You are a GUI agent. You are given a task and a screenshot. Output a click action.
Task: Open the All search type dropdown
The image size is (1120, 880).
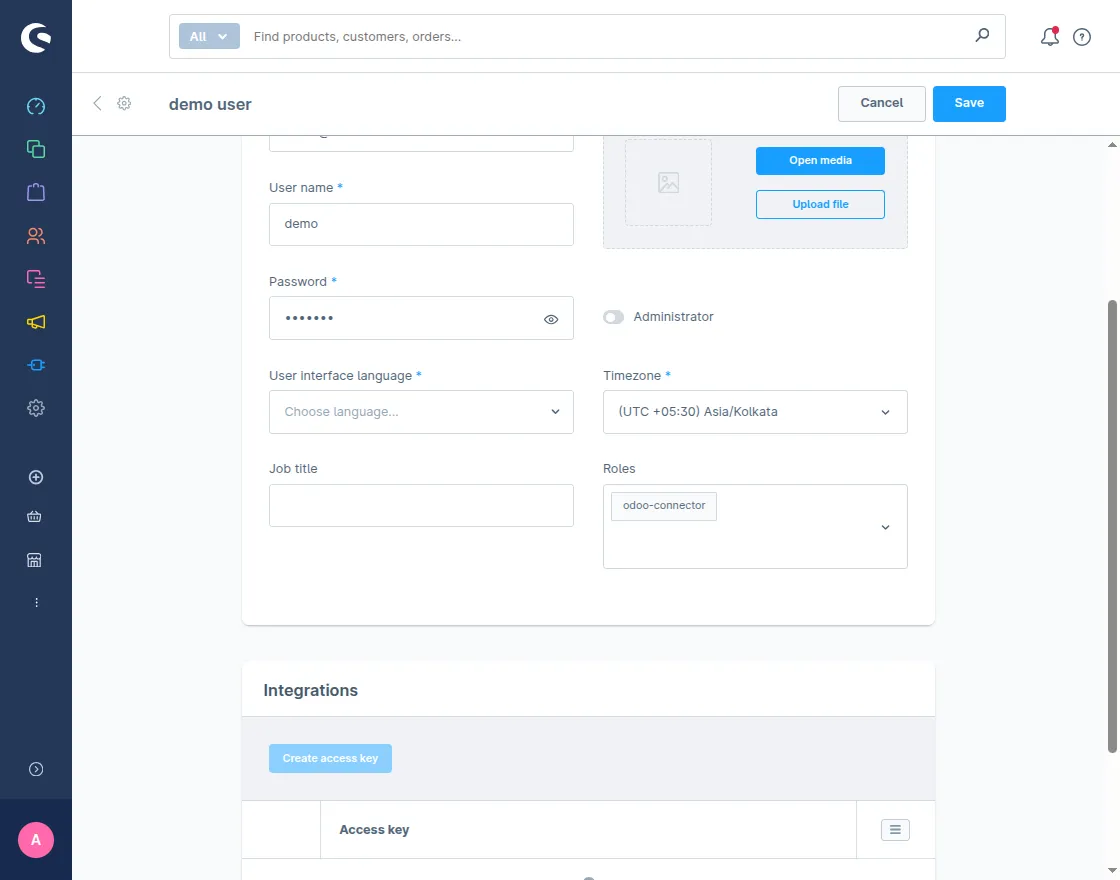(209, 36)
